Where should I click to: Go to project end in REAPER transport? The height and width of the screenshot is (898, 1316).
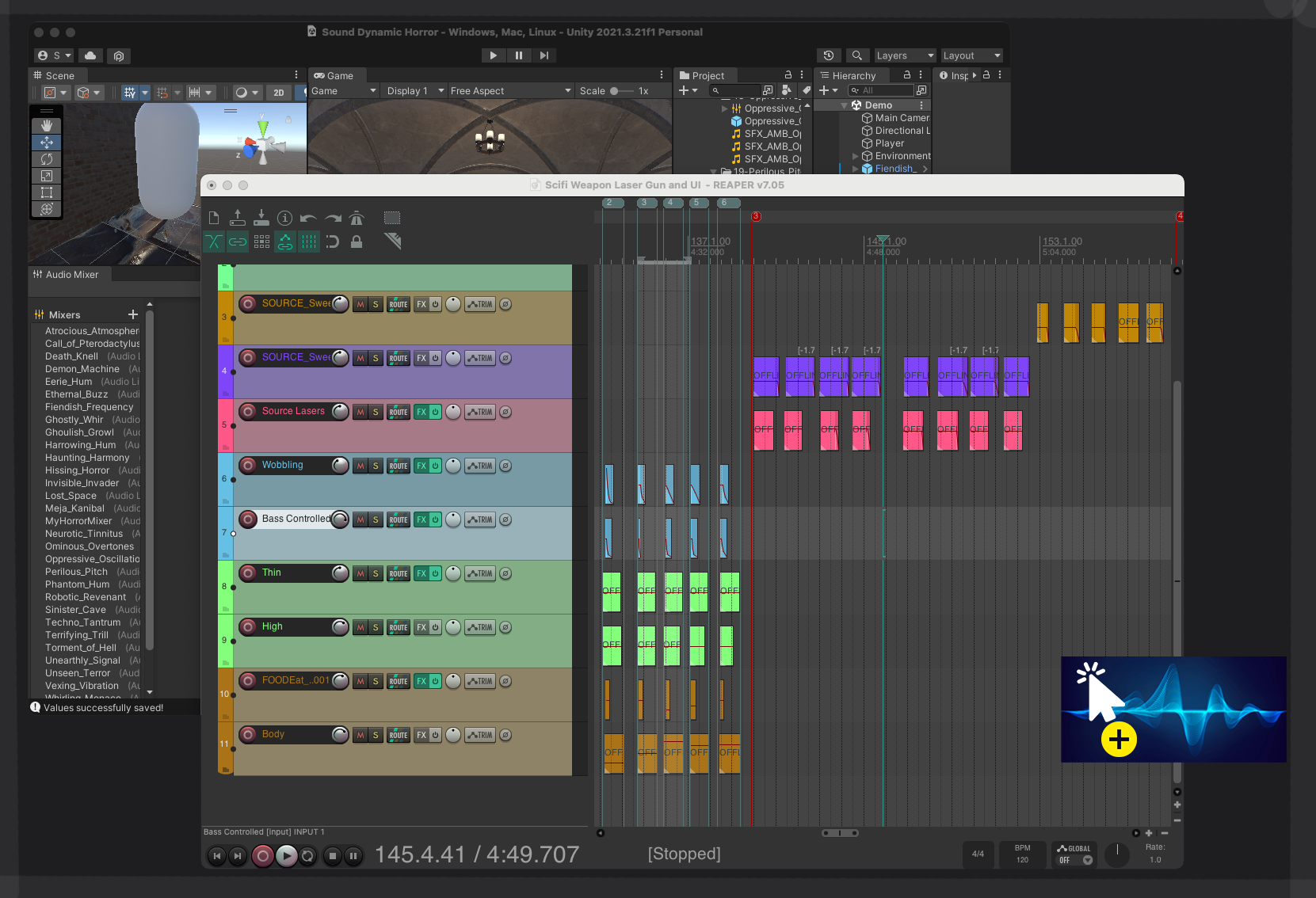pyautogui.click(x=237, y=855)
